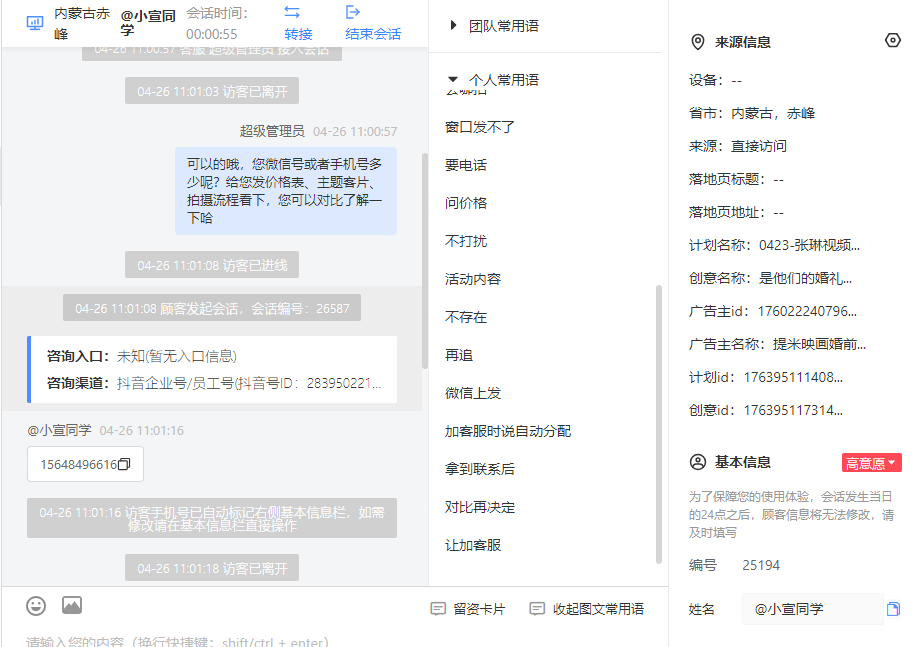Image resolution: width=919 pixels, height=647 pixels.
Task: Expand 团队常用语 section
Action: click(x=452, y=25)
